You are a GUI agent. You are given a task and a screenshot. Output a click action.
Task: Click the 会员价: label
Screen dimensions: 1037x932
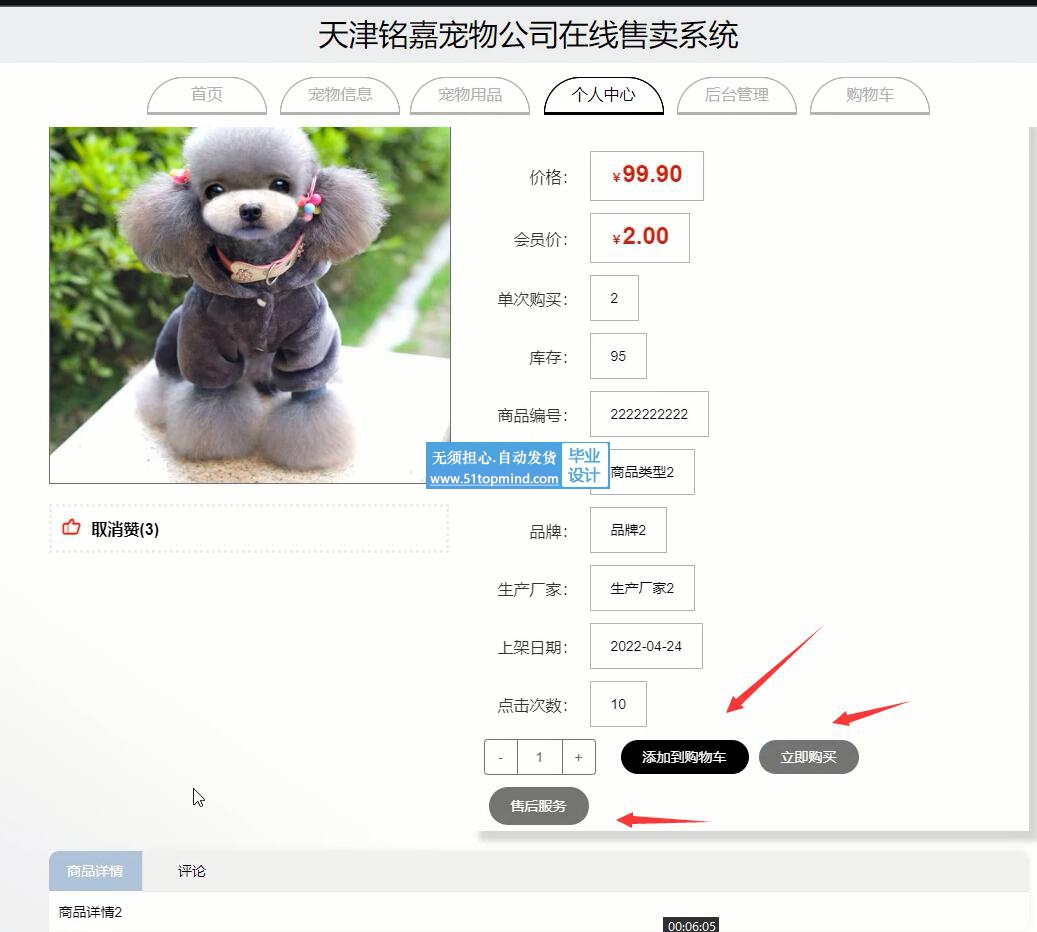tap(540, 239)
